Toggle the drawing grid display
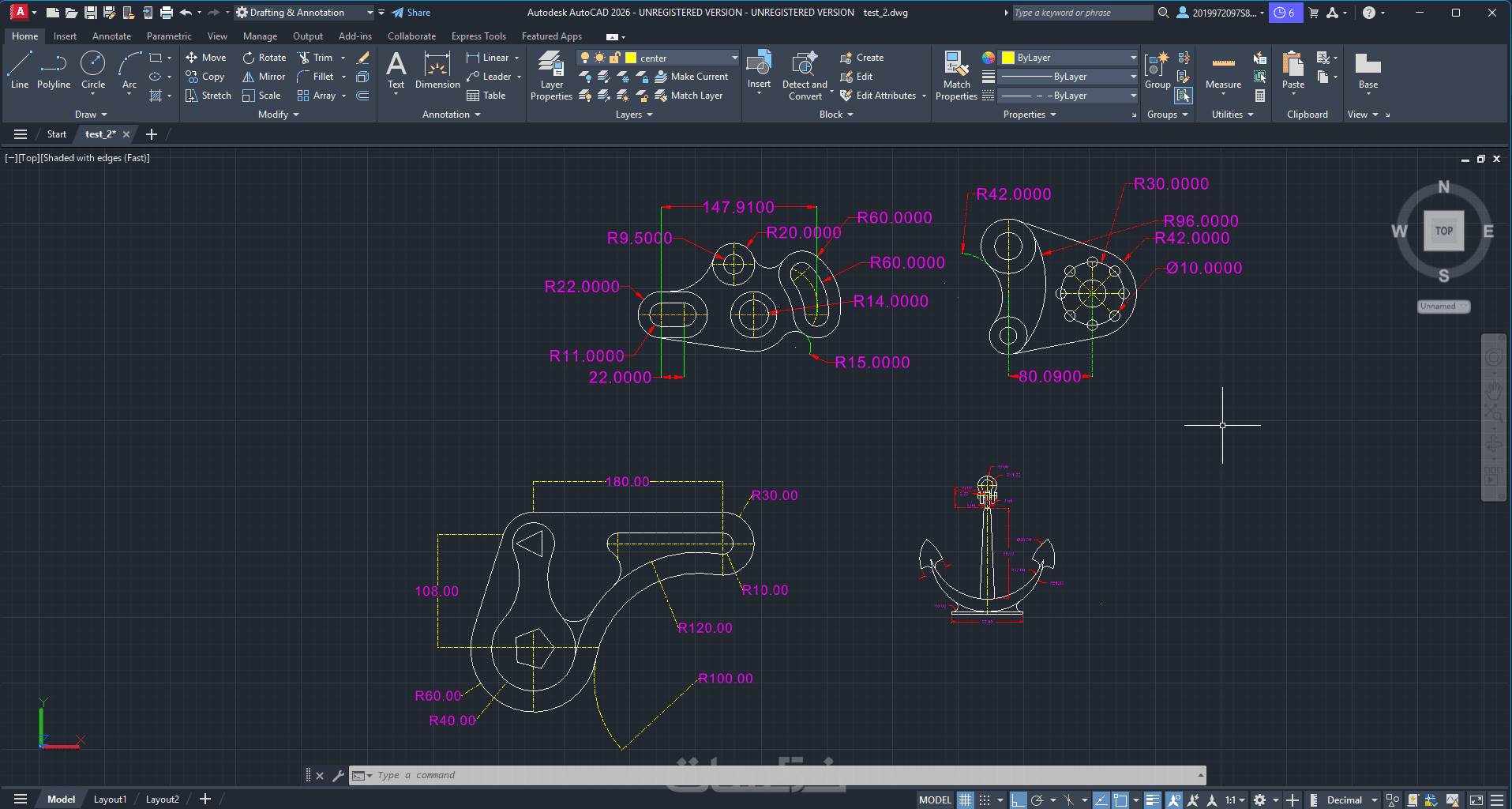Viewport: 1512px width, 809px height. coord(966,800)
